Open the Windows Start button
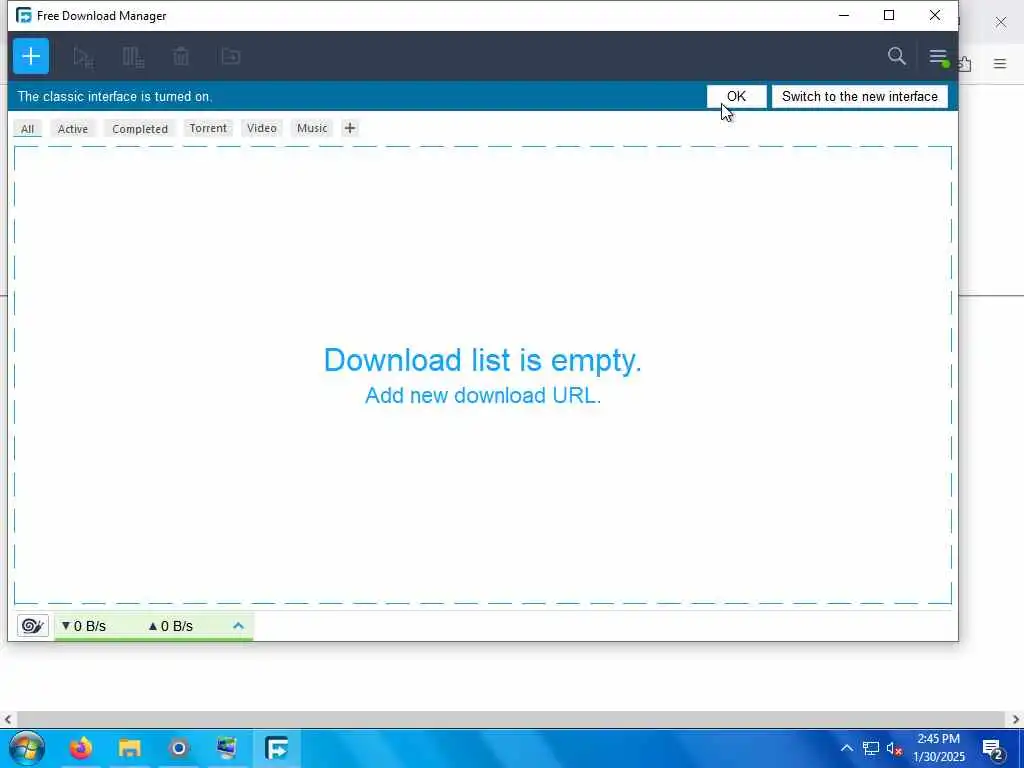The height and width of the screenshot is (768, 1024). [x=27, y=748]
